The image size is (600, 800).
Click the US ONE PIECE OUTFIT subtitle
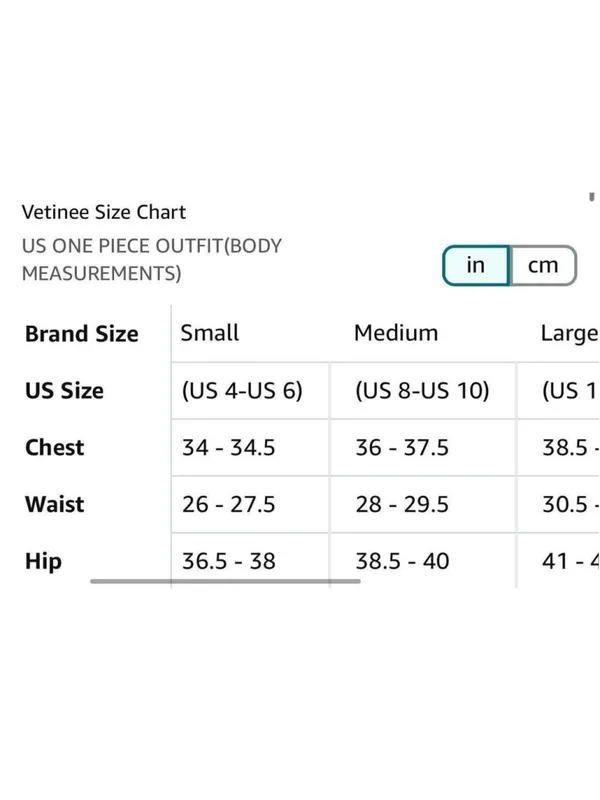point(152,260)
